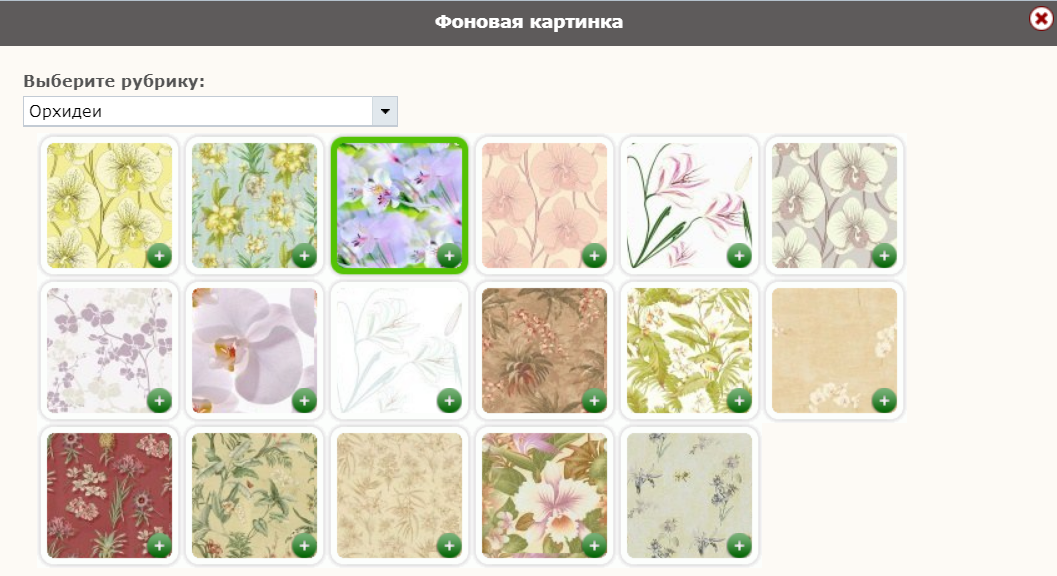This screenshot has width=1057, height=576.
Task: Choose the large cream-pink cattleya thumbnail
Action: point(544,496)
